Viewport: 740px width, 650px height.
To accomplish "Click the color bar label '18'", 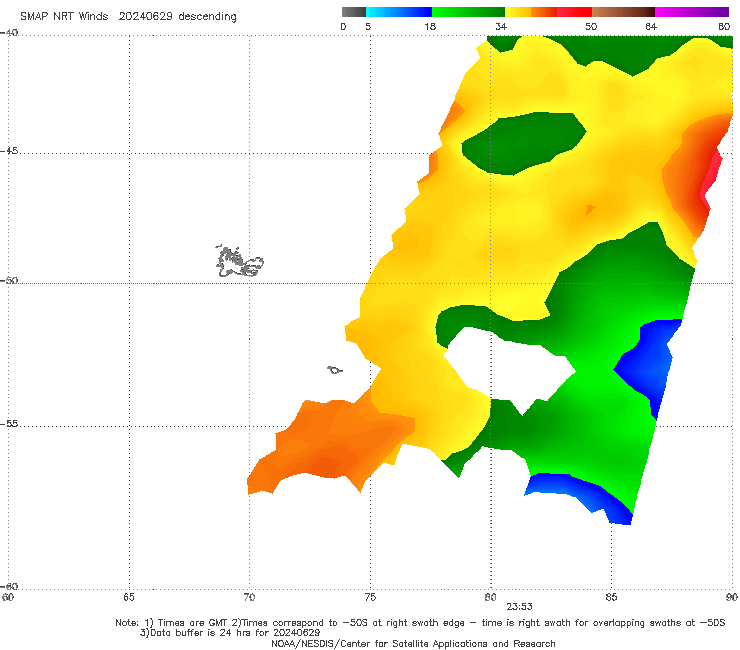I will [430, 27].
